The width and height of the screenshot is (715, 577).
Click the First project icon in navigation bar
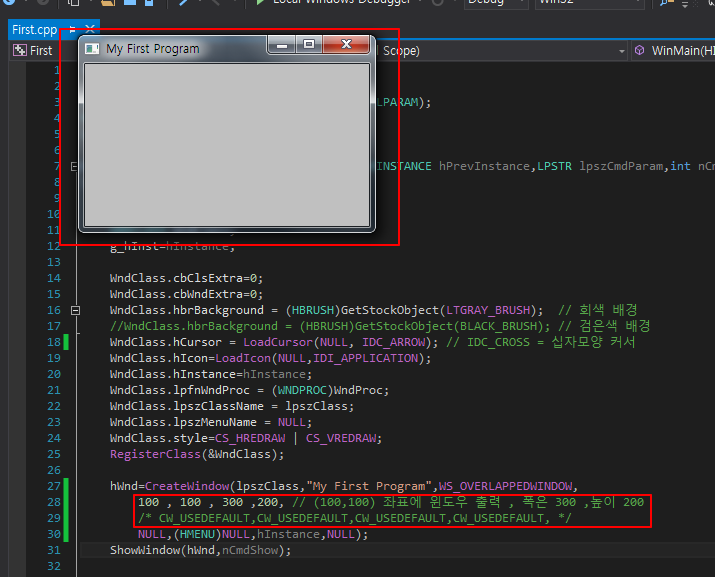(x=20, y=51)
